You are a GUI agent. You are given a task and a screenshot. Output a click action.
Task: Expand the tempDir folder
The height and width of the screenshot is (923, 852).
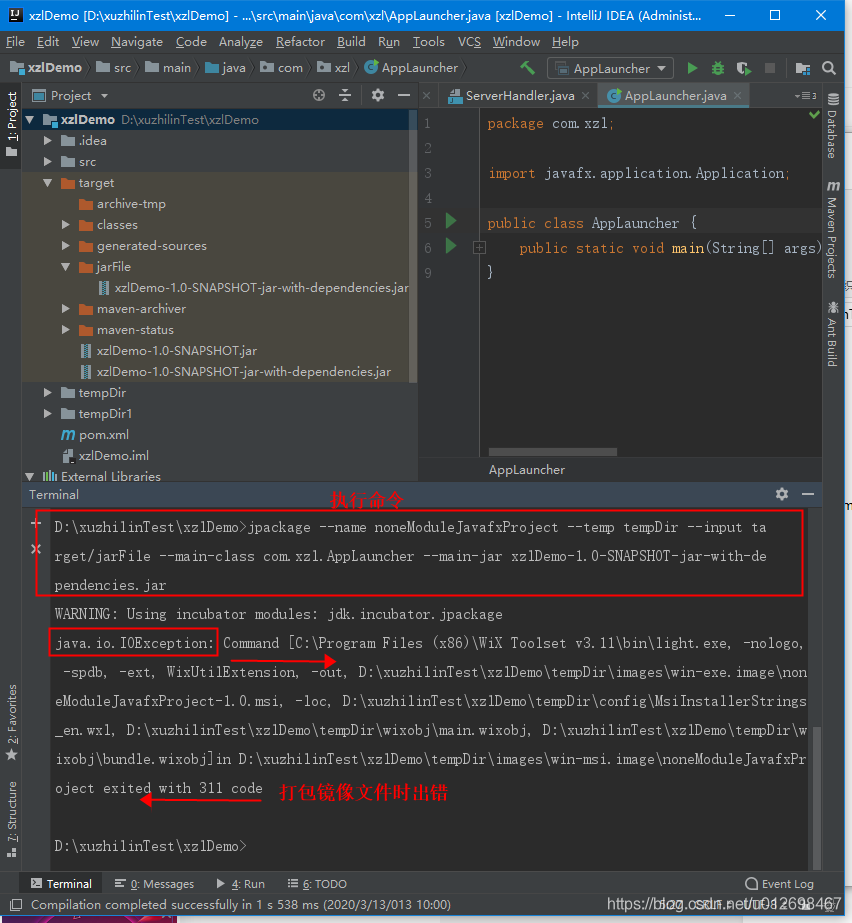tap(48, 393)
